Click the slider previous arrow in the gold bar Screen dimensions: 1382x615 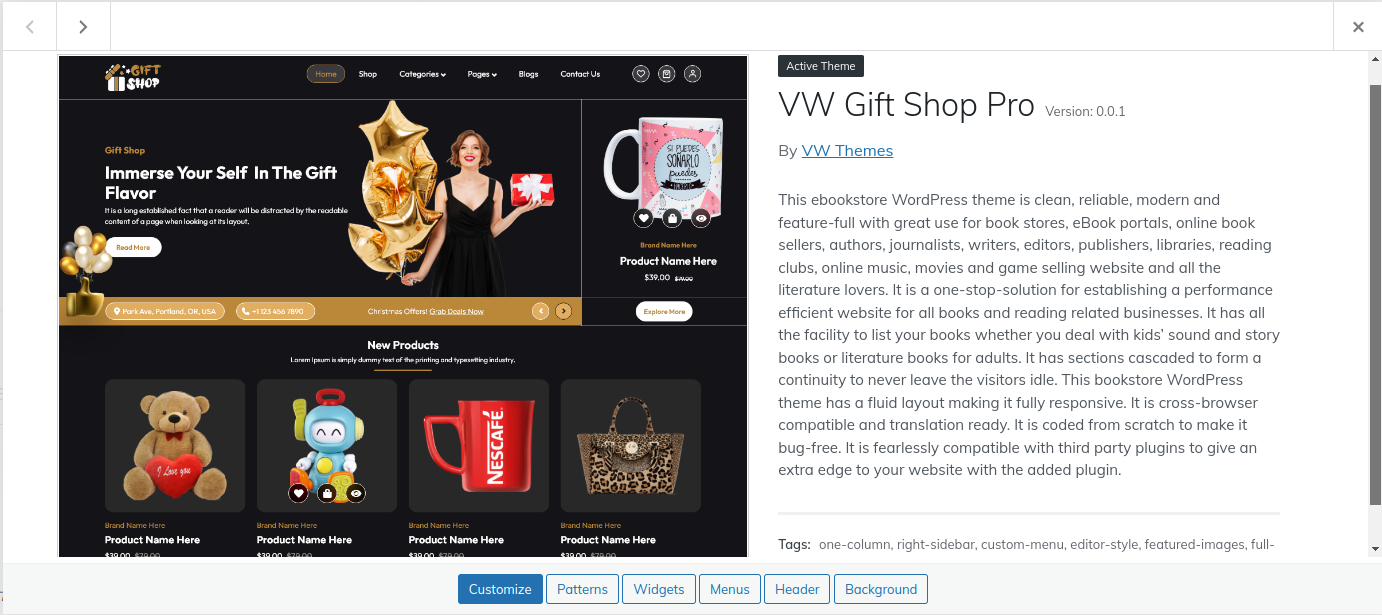(541, 311)
